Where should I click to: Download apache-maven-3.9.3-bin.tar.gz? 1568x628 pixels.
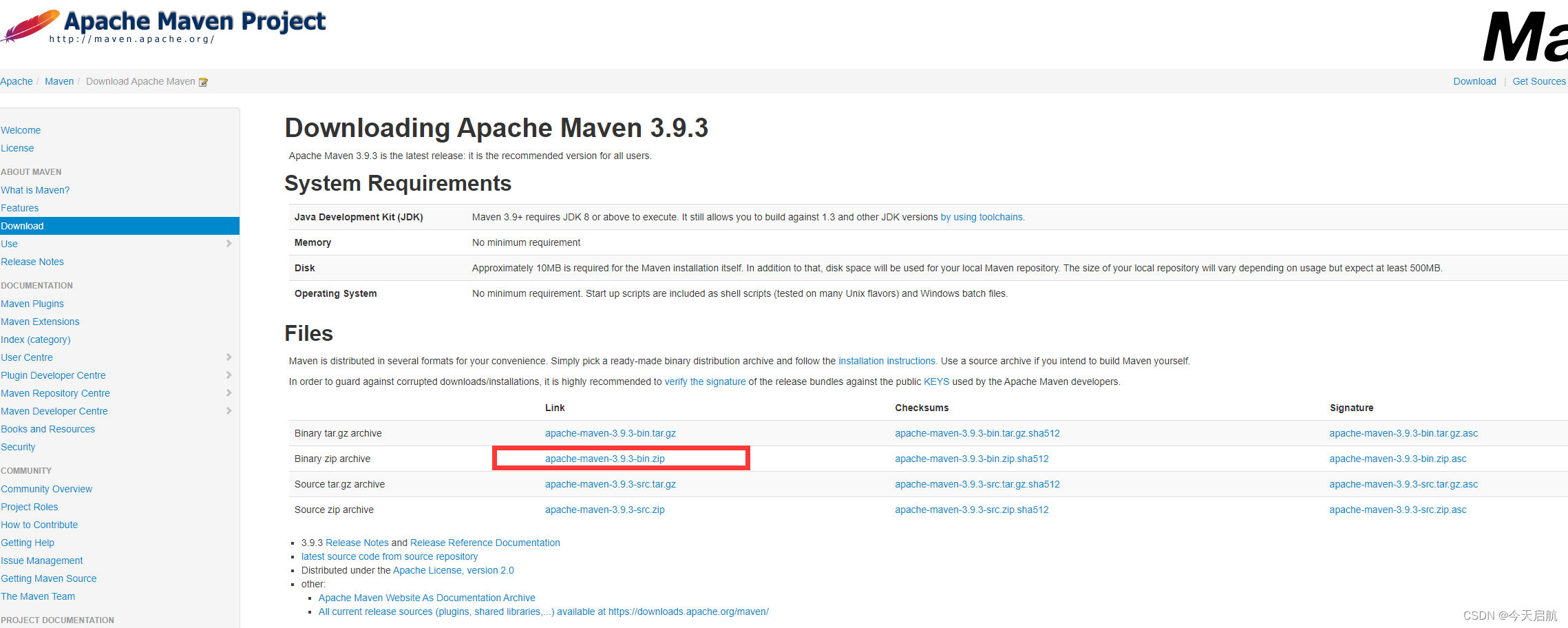coord(611,433)
